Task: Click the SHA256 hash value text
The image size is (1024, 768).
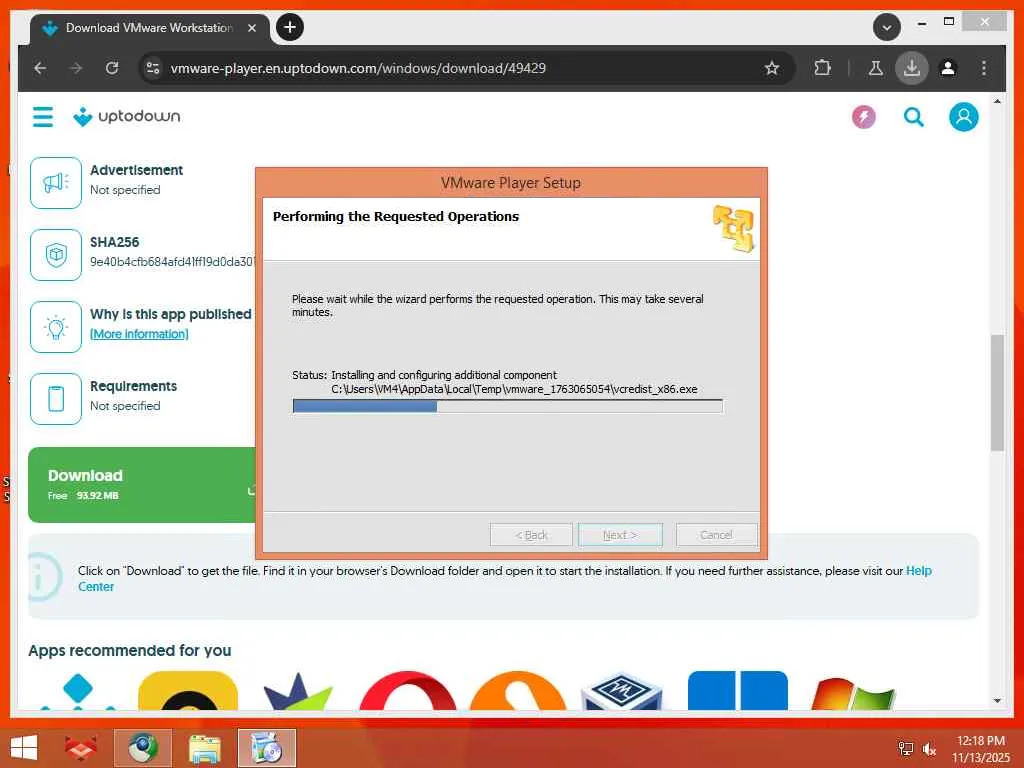Action: coord(172,262)
